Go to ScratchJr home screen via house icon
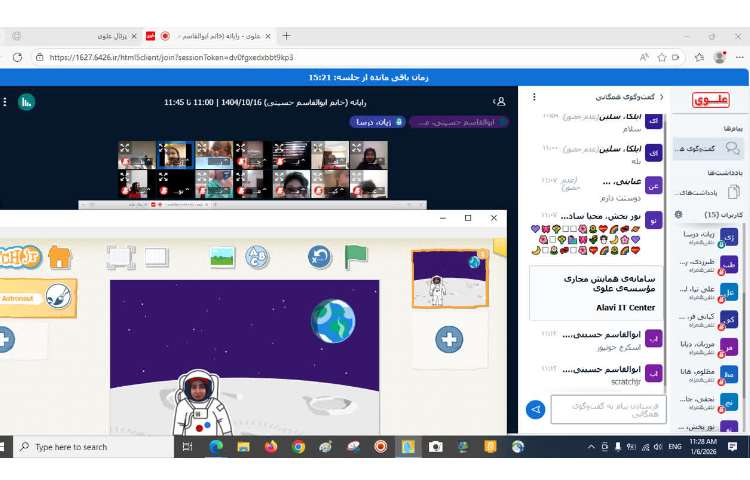This screenshot has height=480, width=750. [x=60, y=257]
